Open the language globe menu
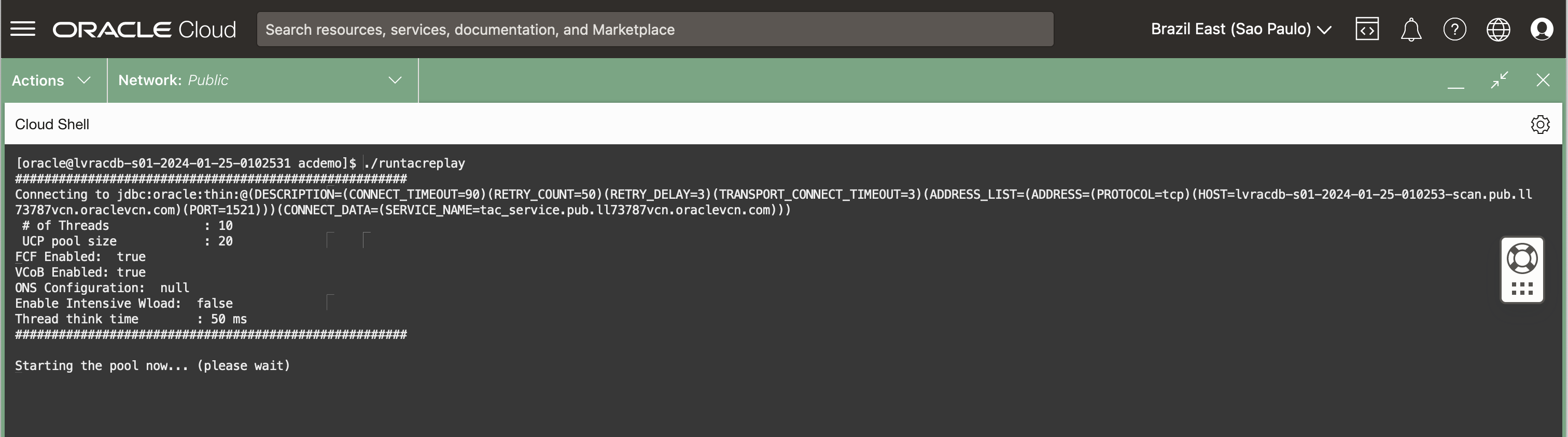The height and width of the screenshot is (437, 1568). tap(1498, 29)
